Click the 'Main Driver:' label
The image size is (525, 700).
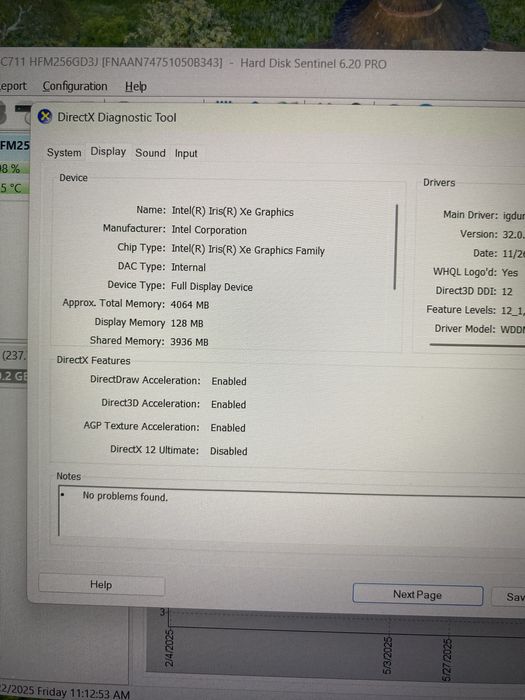pyautogui.click(x=471, y=215)
